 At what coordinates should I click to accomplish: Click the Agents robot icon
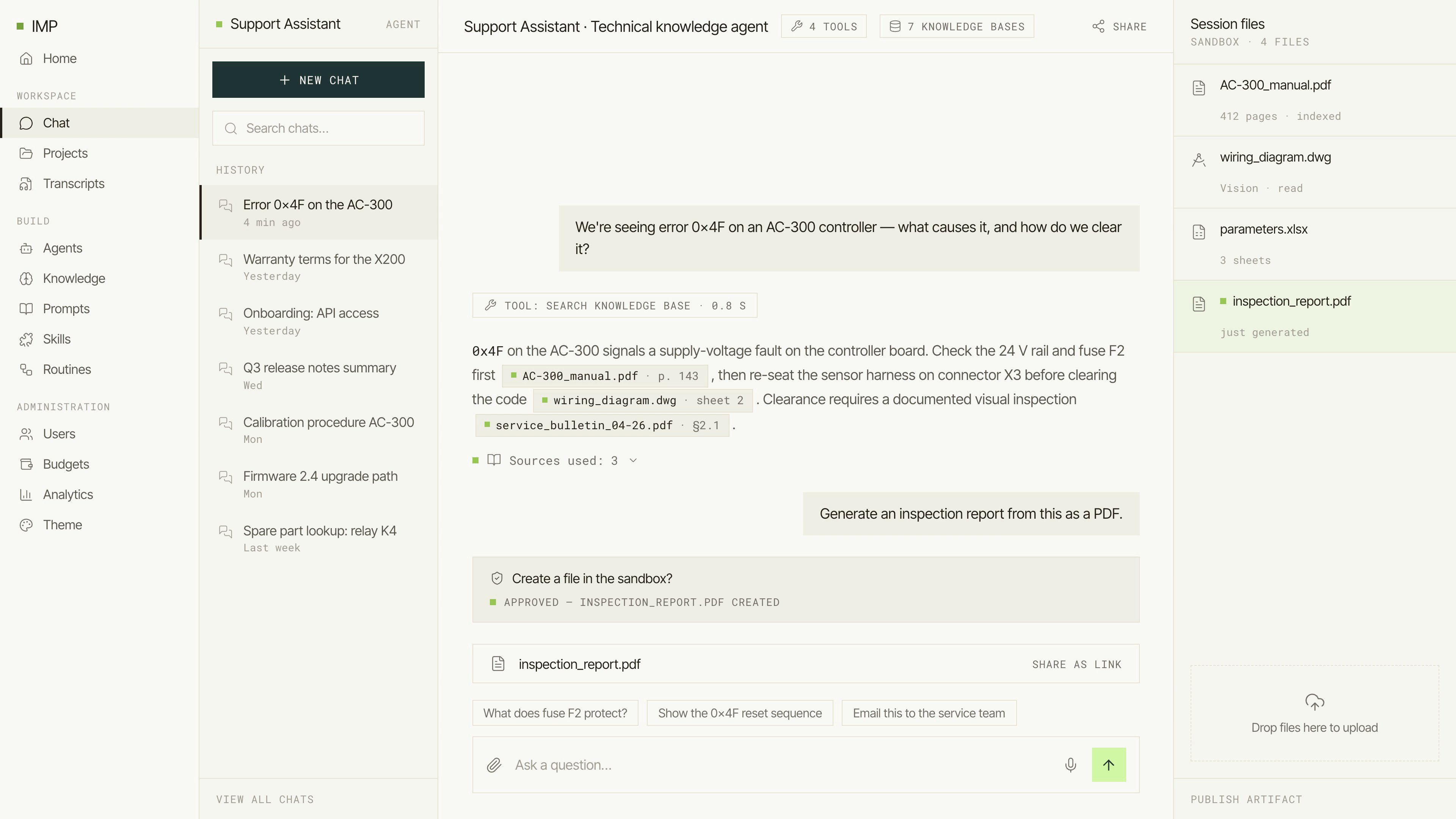coord(26,248)
